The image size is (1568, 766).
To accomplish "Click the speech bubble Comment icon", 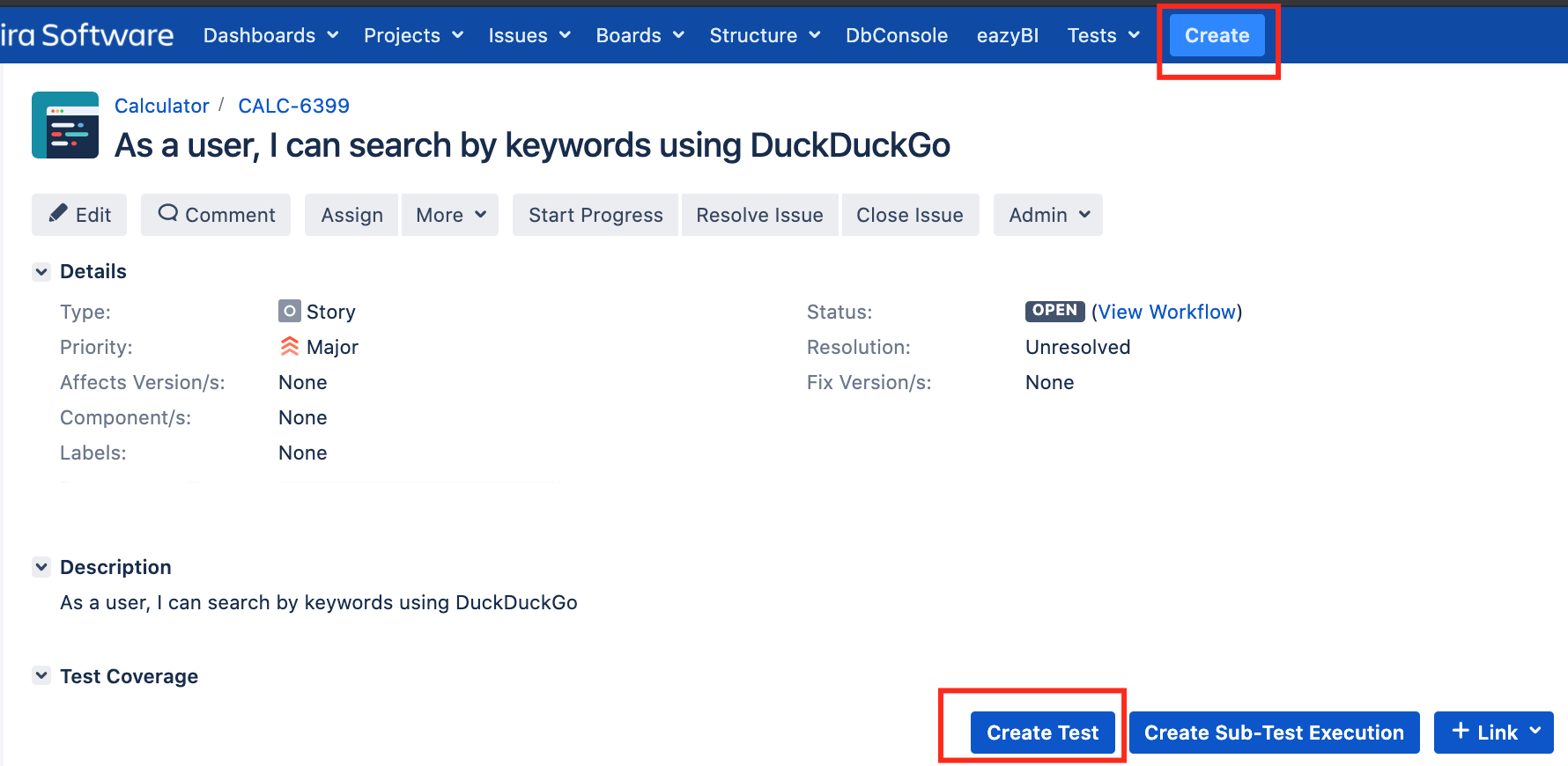I will pyautogui.click(x=168, y=213).
